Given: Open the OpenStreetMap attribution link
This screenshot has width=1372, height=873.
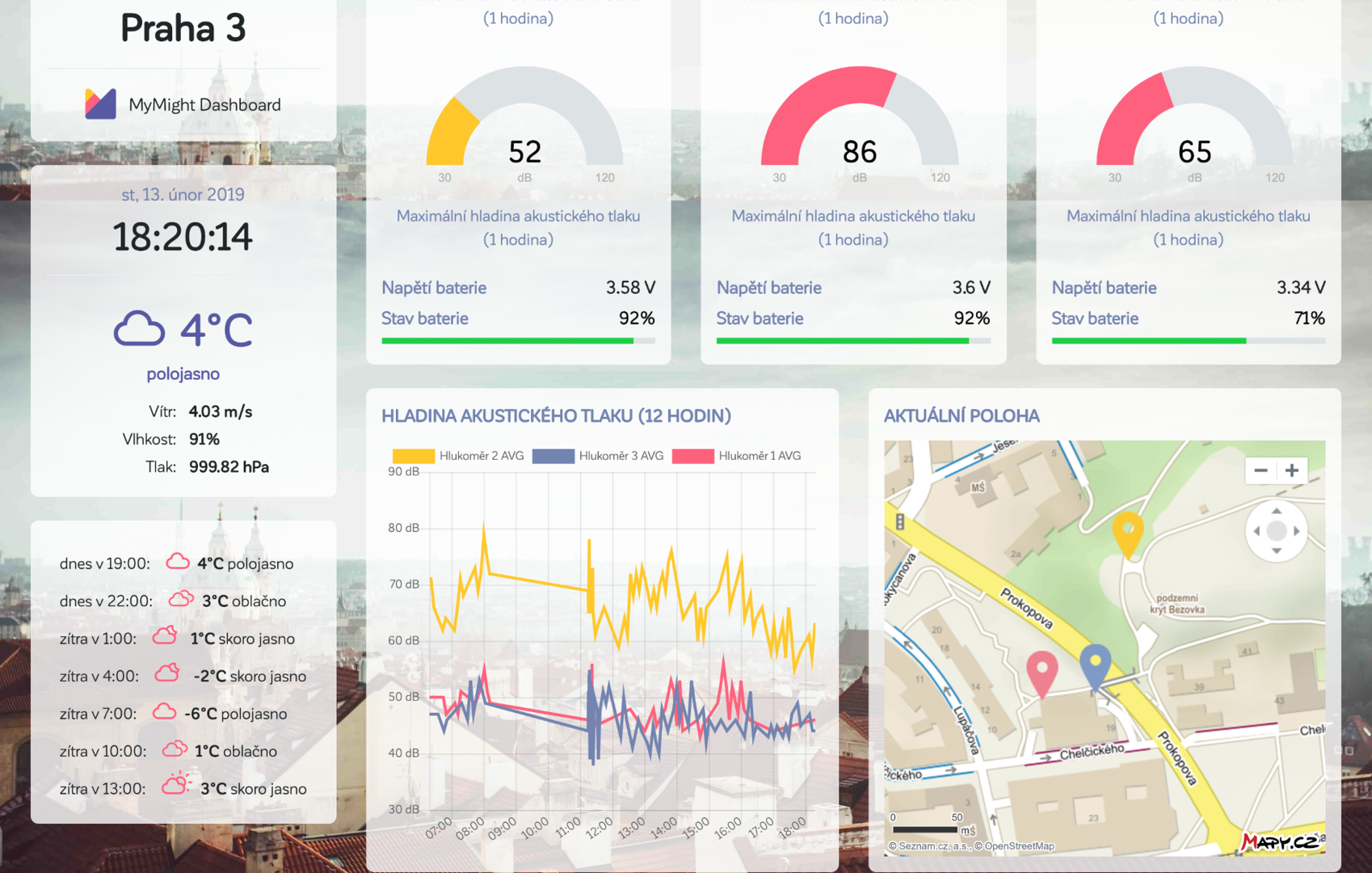Looking at the screenshot, I should pos(1018,846).
